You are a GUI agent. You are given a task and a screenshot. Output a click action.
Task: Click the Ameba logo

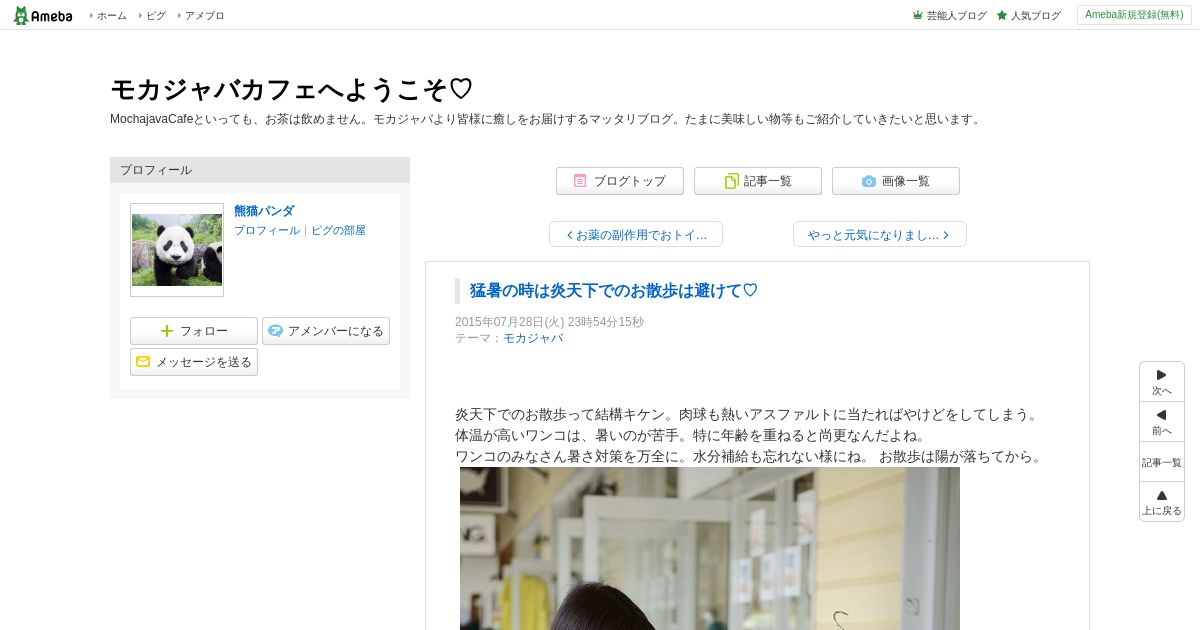tap(43, 15)
